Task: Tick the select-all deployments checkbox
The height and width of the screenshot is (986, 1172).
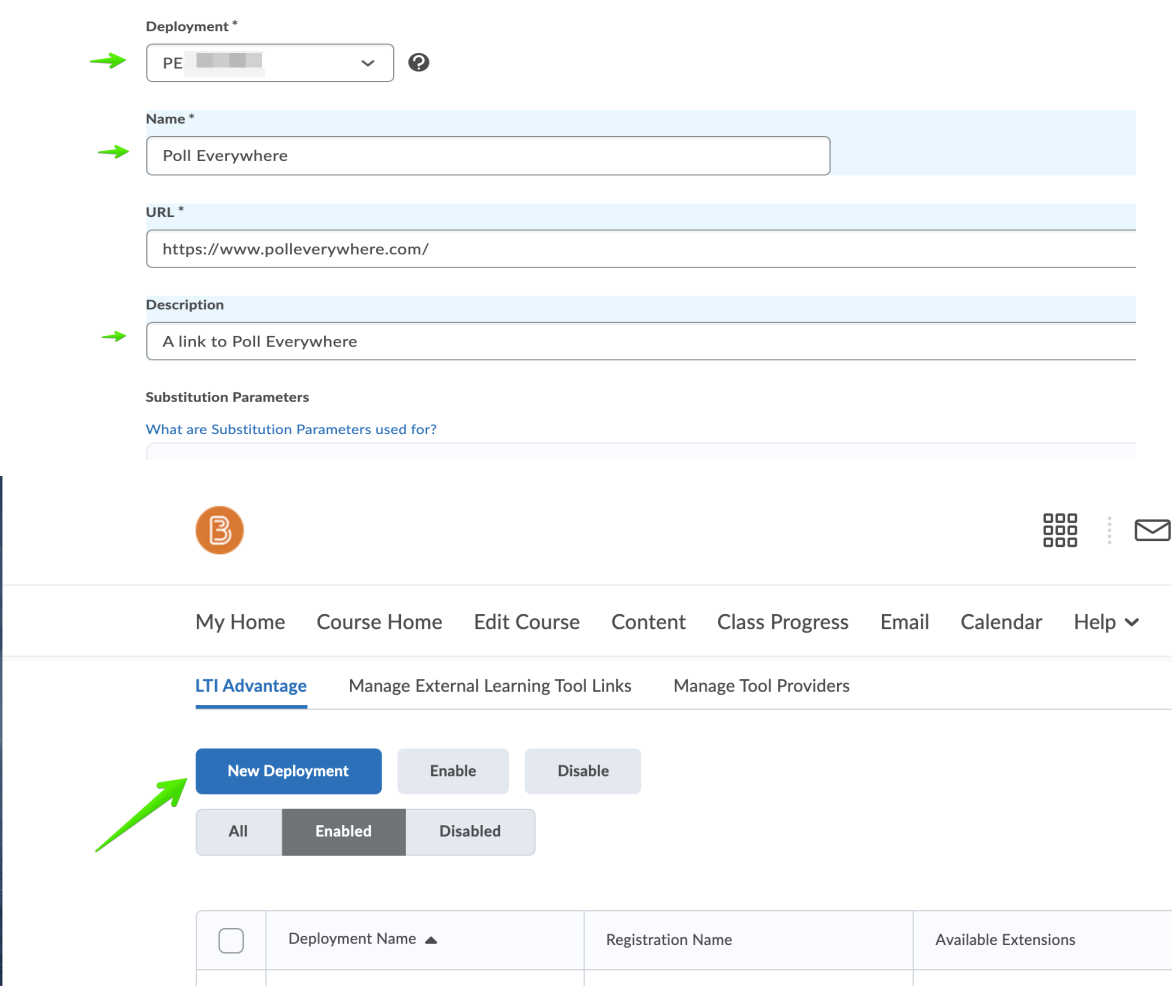Action: 231,940
